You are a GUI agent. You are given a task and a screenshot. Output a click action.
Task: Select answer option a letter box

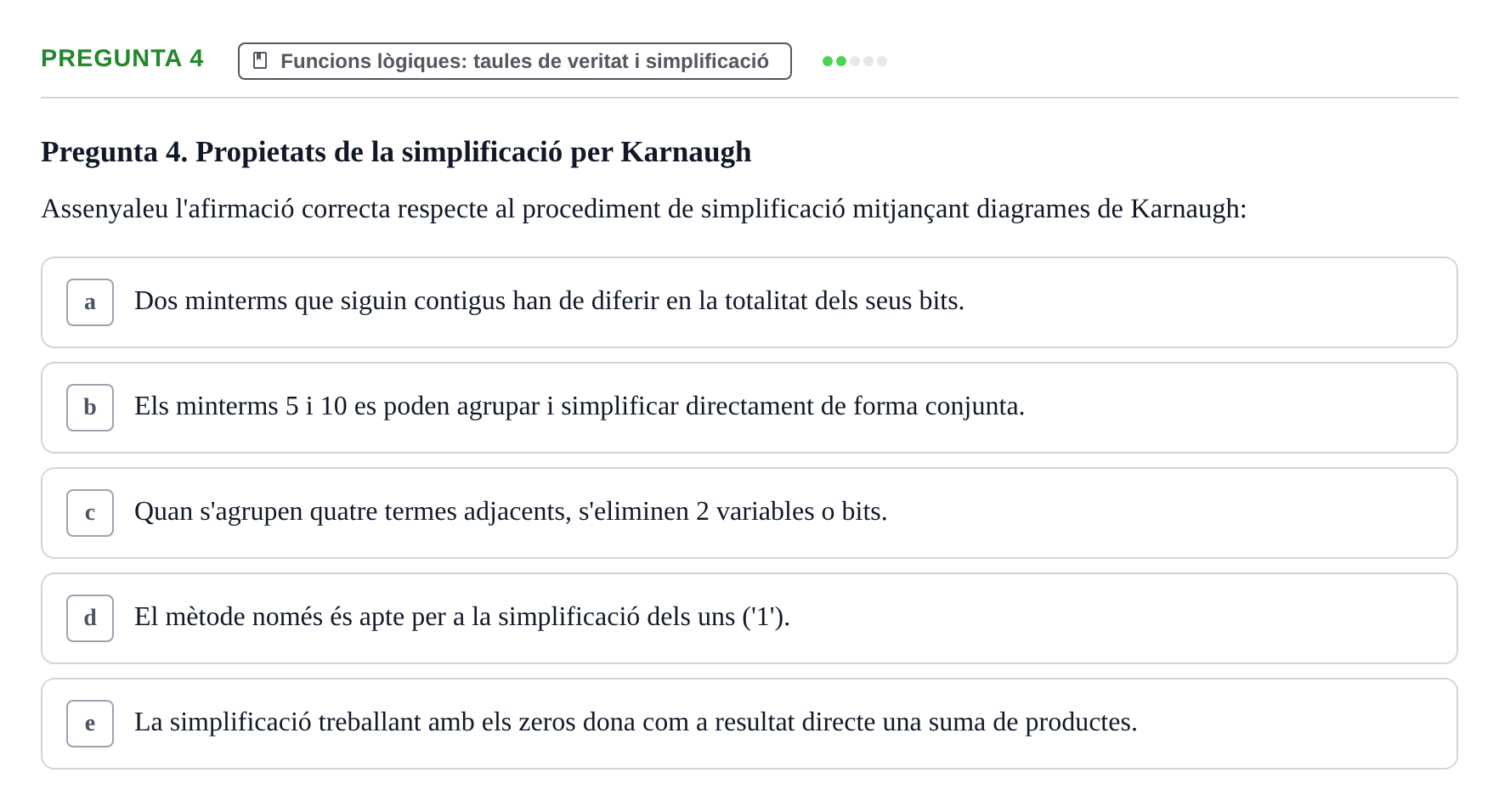click(90, 302)
